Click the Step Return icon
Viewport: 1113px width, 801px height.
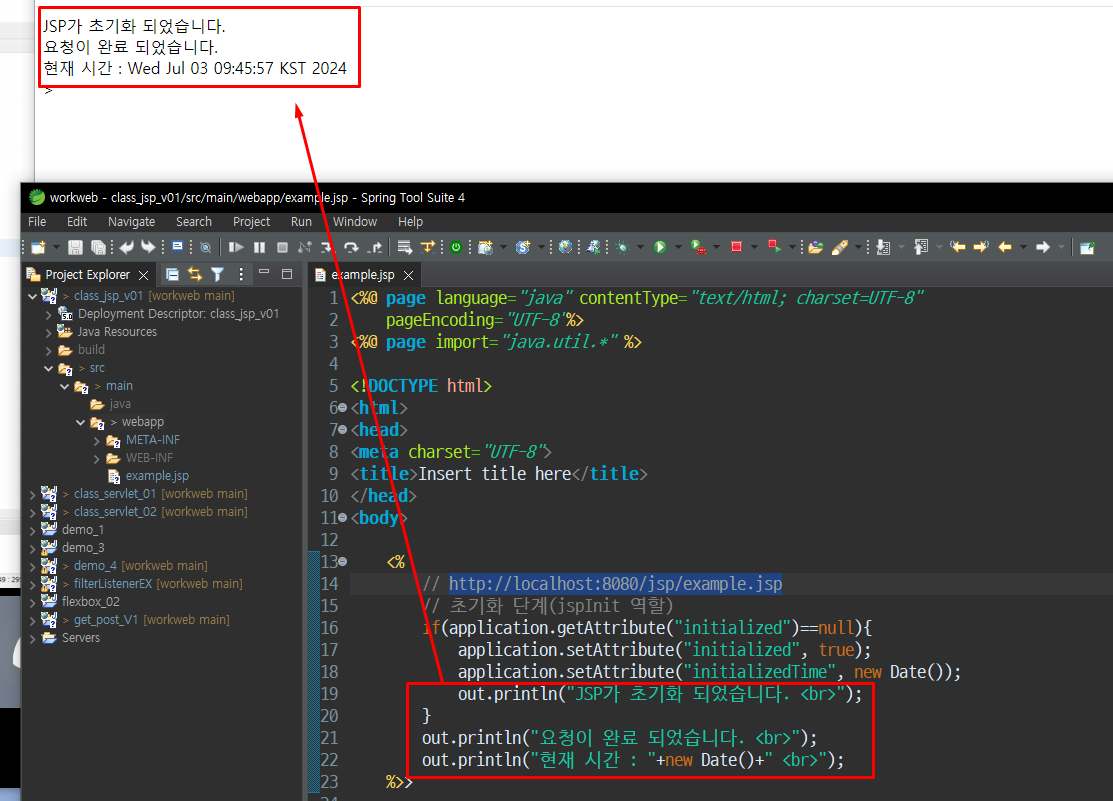point(375,247)
